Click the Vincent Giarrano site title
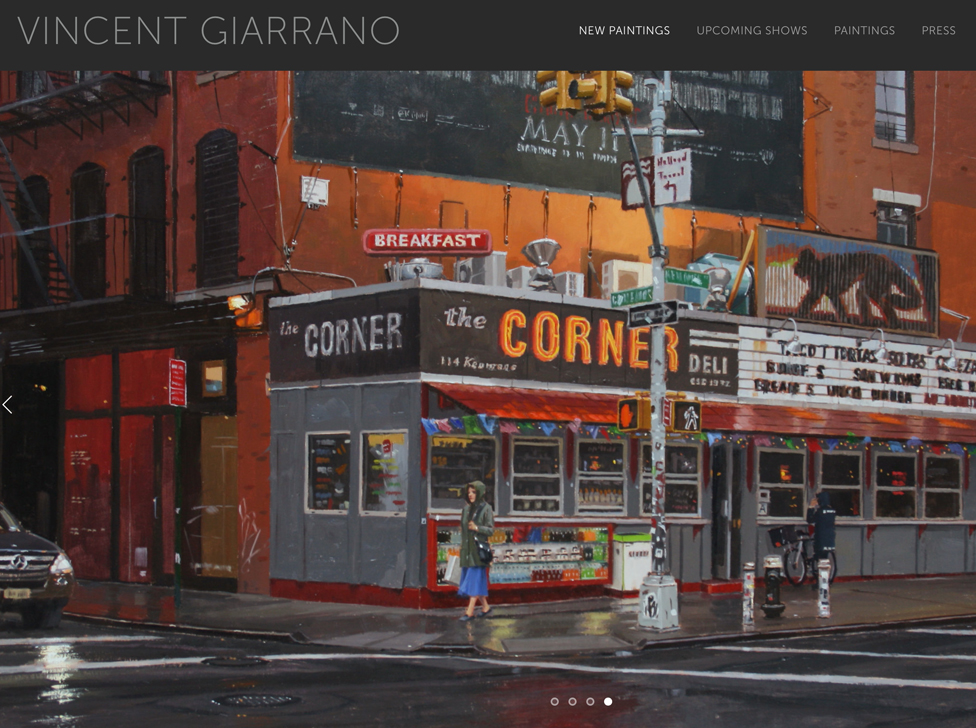This screenshot has width=976, height=728. click(x=208, y=31)
